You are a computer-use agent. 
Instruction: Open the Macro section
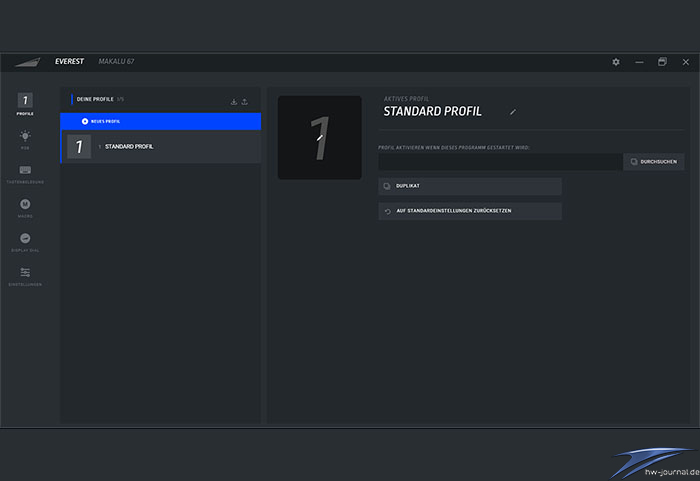[x=25, y=208]
